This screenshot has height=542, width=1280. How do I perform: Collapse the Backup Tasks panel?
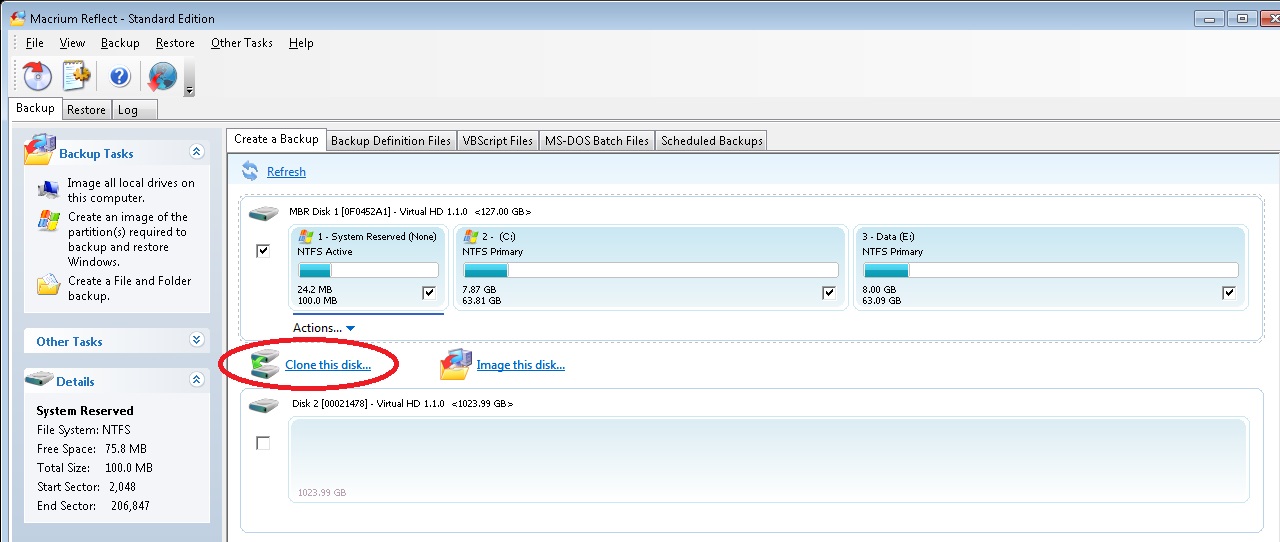197,152
